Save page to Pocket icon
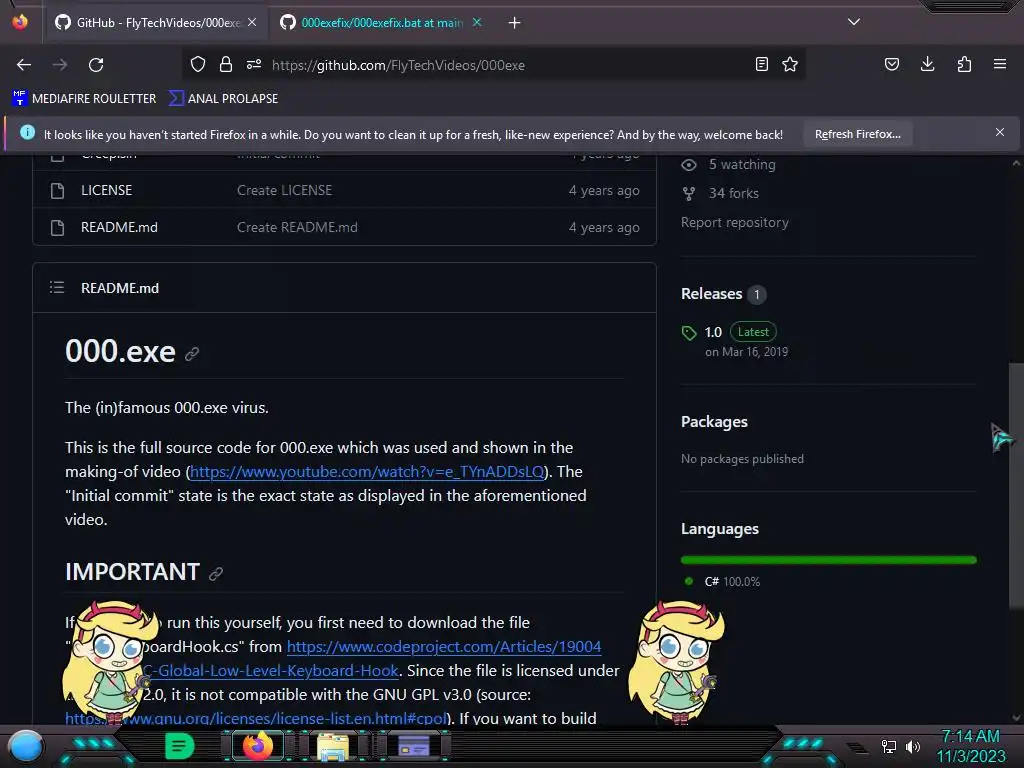Viewport: 1024px width, 768px height. (891, 64)
